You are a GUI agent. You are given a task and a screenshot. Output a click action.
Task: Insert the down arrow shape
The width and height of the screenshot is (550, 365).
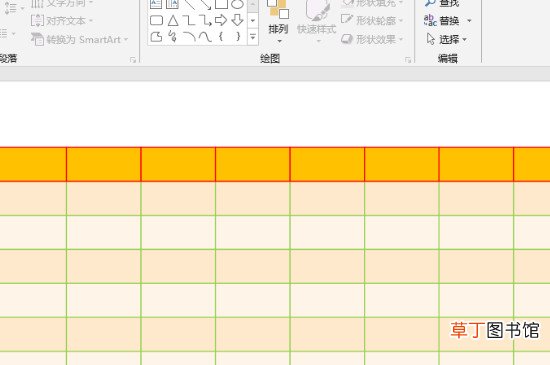[x=237, y=20]
